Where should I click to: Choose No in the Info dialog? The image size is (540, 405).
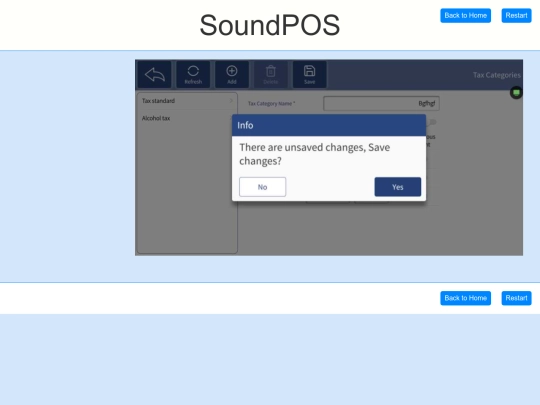(262, 187)
